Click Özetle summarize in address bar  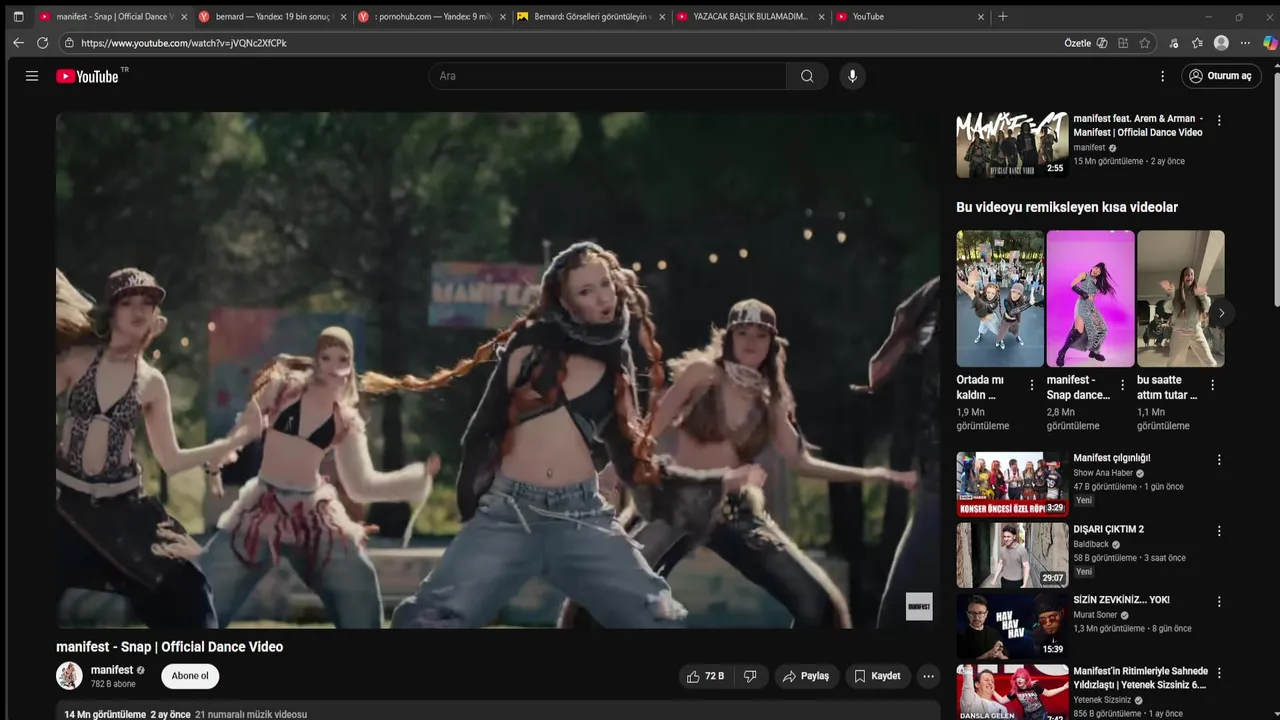click(x=1078, y=43)
